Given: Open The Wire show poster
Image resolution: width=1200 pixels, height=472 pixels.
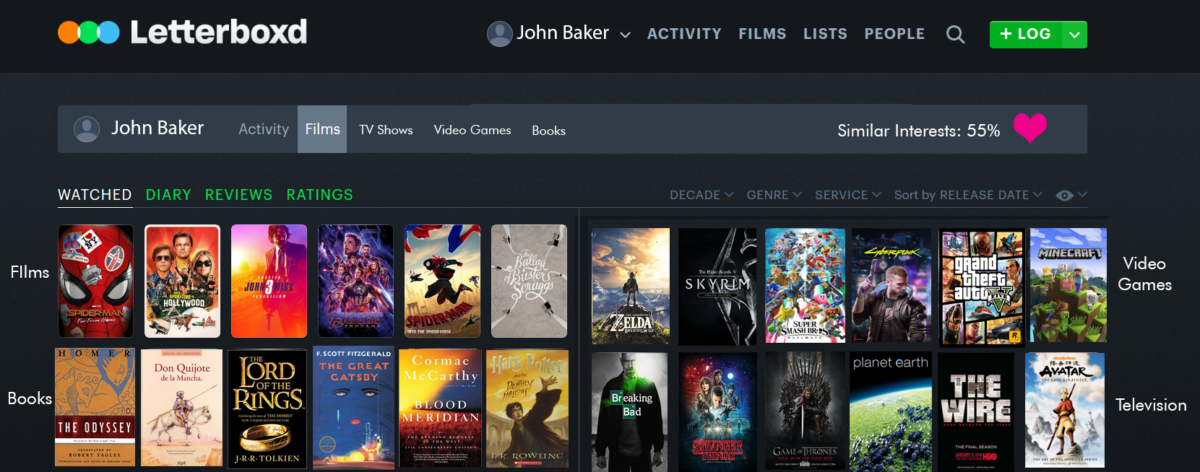Looking at the screenshot, I should pos(977,411).
